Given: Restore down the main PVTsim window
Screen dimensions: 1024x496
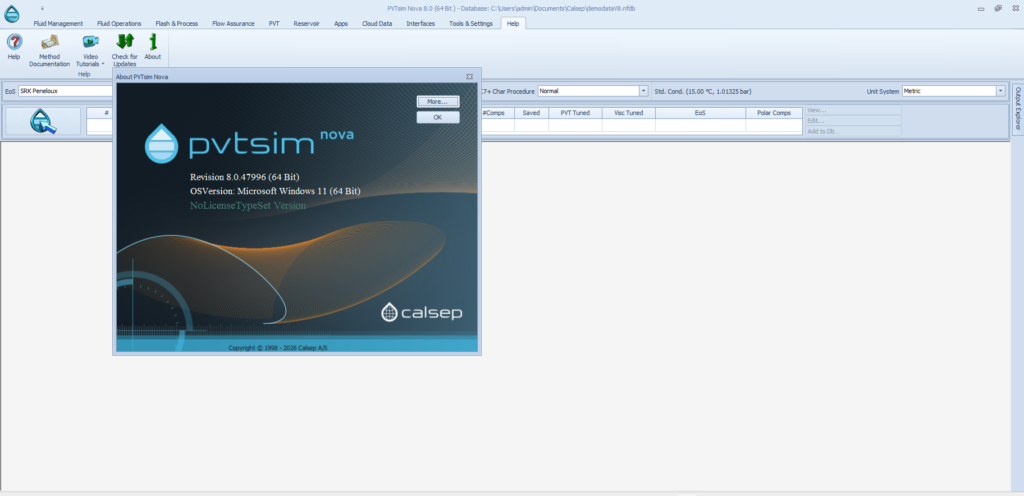Looking at the screenshot, I should point(998,8).
